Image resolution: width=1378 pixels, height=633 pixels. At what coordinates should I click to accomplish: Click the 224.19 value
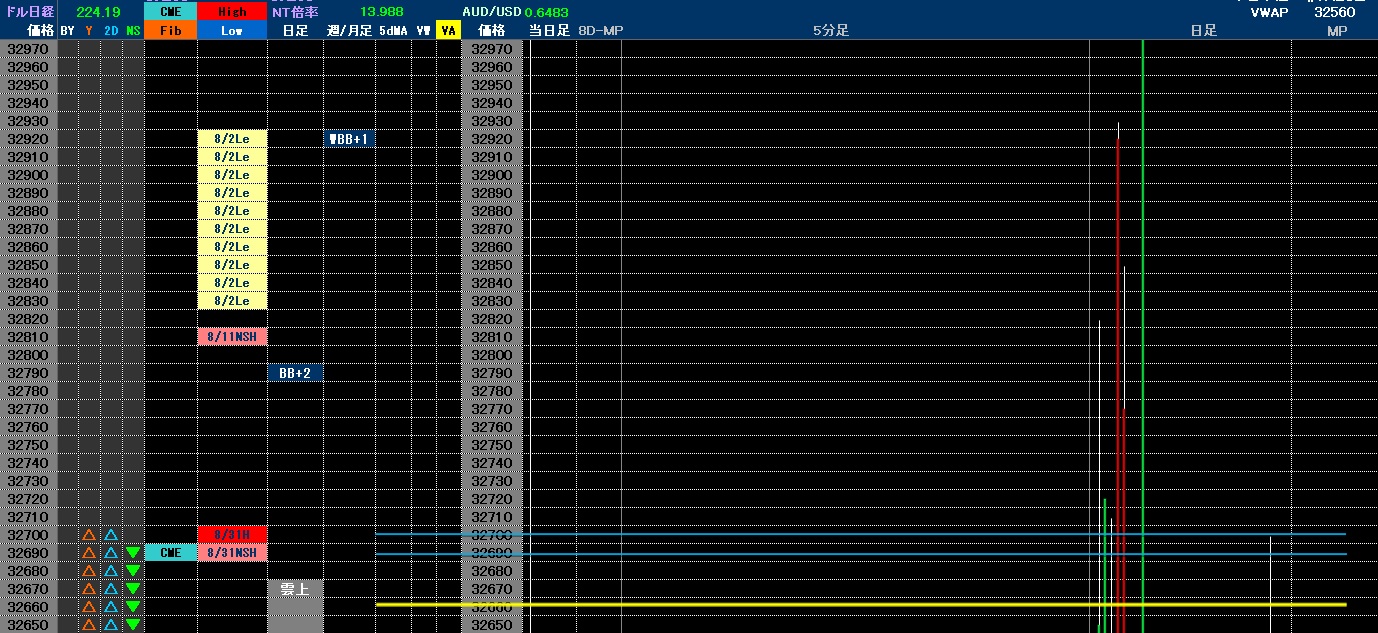click(x=98, y=12)
